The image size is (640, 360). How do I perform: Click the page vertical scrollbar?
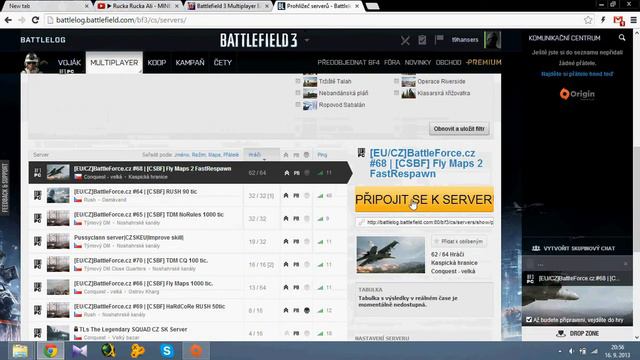(x=637, y=184)
